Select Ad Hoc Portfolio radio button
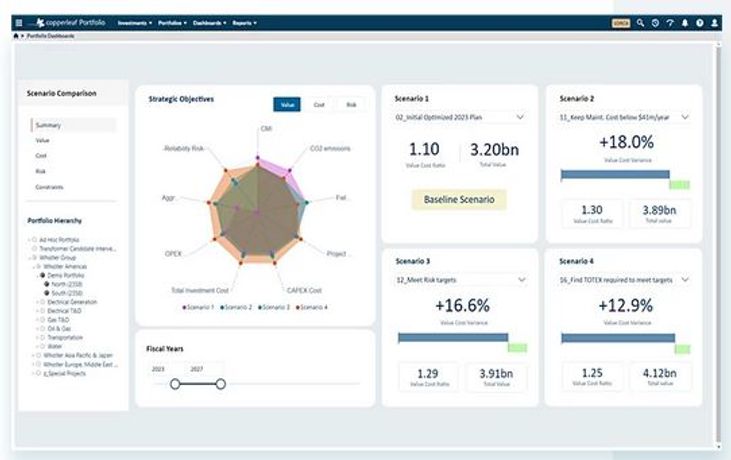The width and height of the screenshot is (731, 460). tap(34, 240)
